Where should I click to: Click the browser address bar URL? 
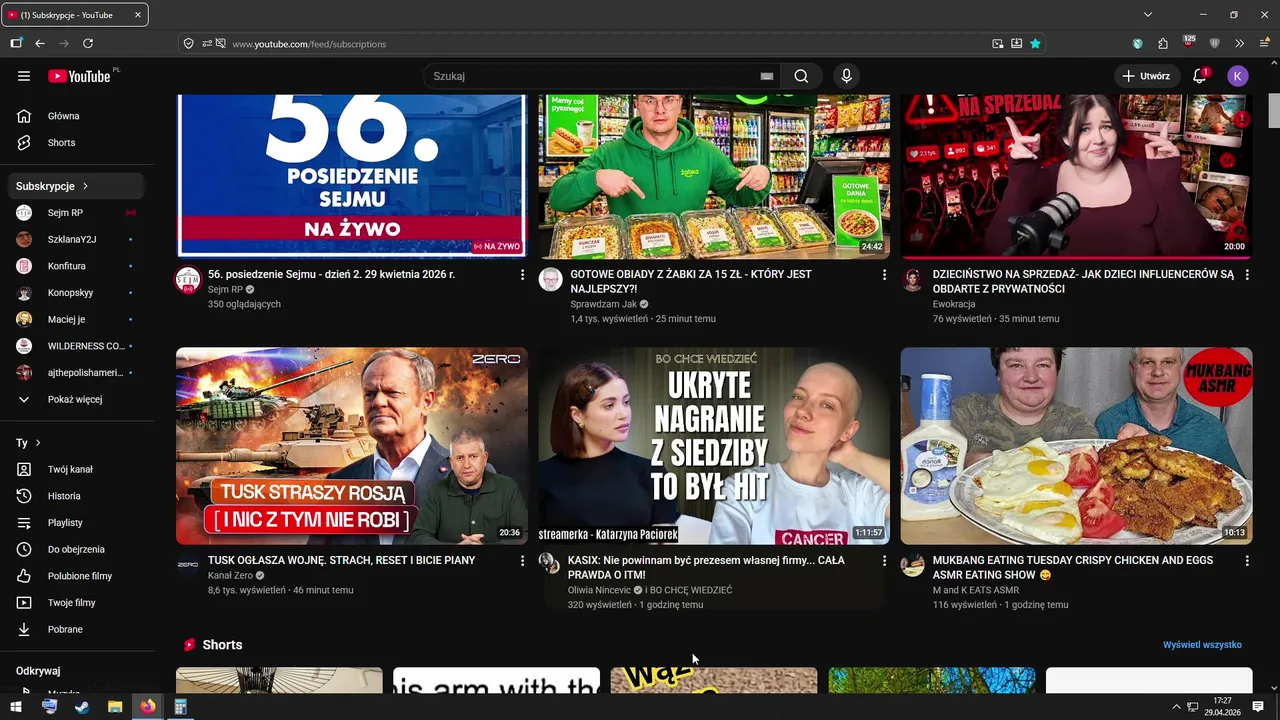(309, 44)
